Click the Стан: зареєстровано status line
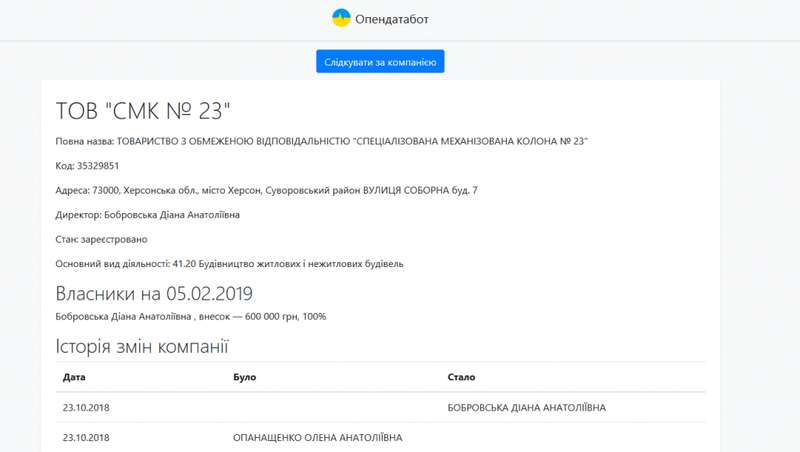The image size is (800, 452). [x=101, y=239]
